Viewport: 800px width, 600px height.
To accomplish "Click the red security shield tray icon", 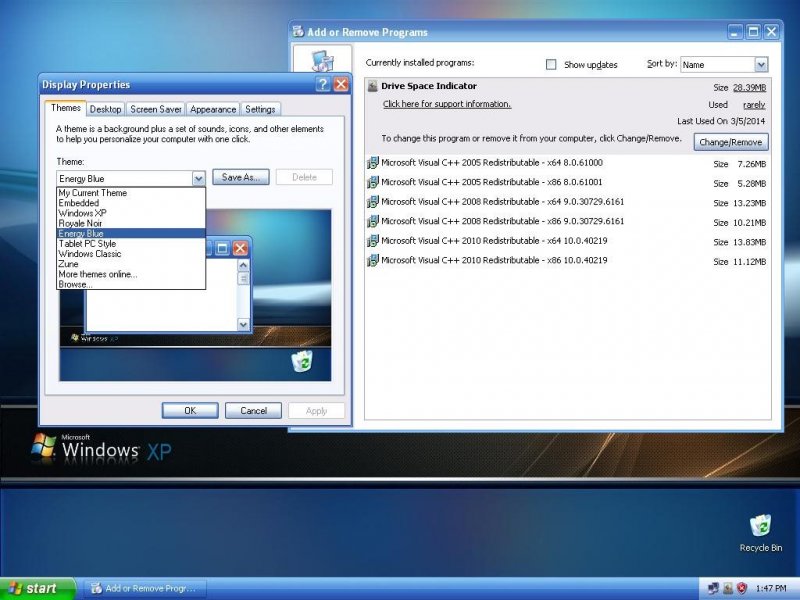I will tap(742, 588).
